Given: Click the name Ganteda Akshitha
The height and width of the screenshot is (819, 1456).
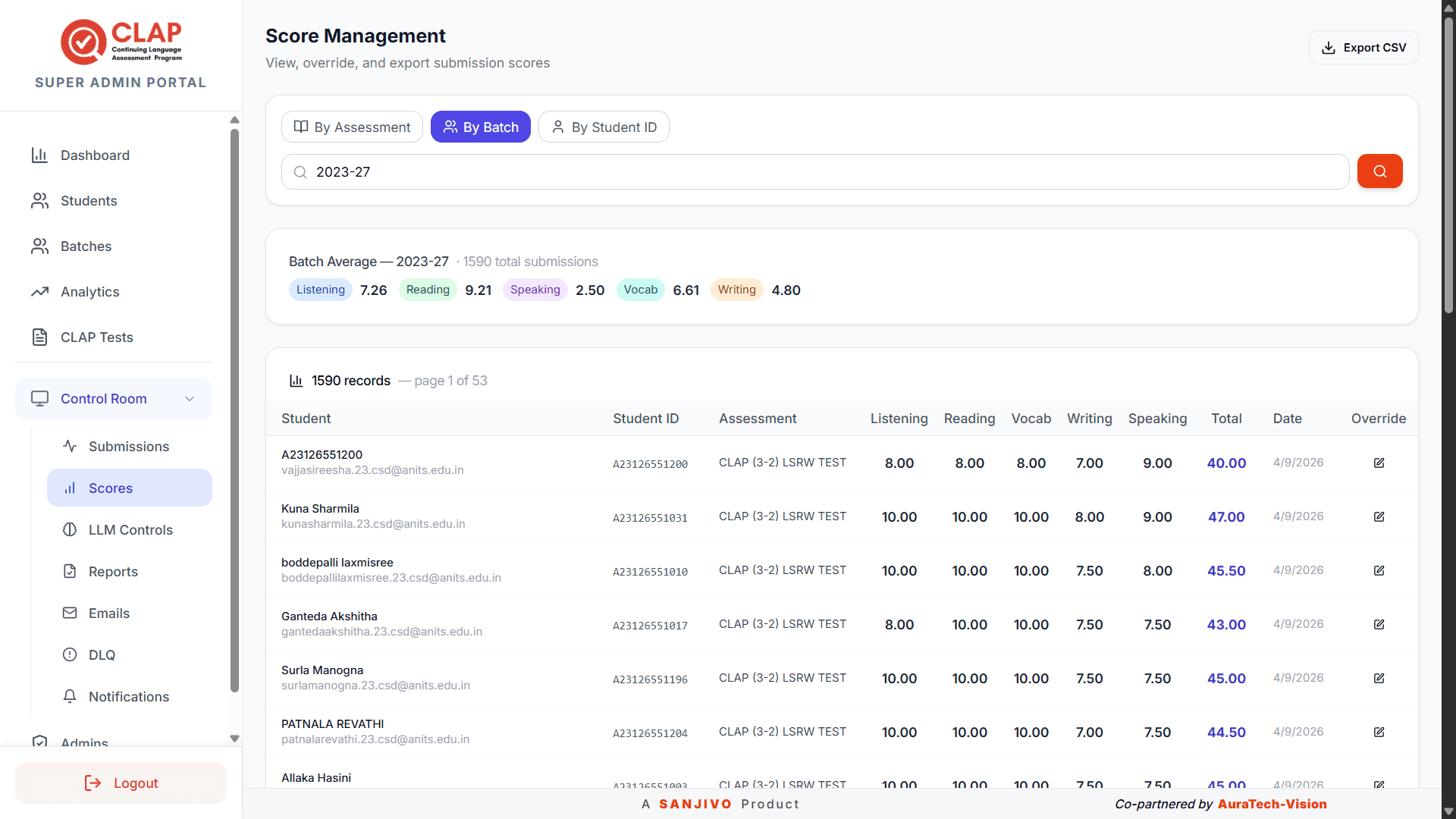Looking at the screenshot, I should (329, 617).
